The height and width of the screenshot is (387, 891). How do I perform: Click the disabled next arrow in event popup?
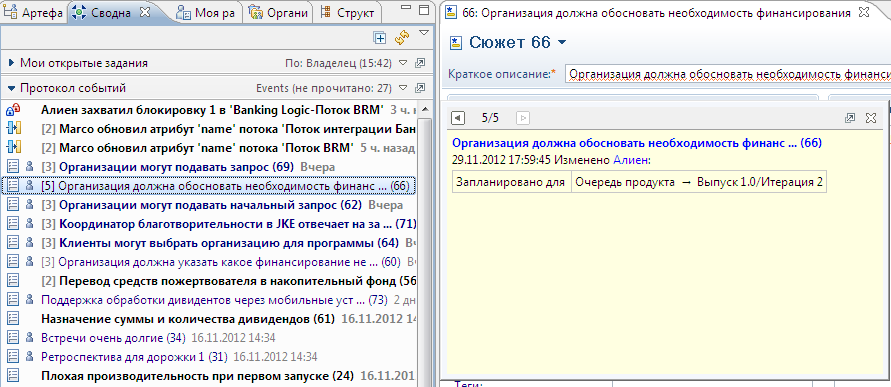[x=523, y=118]
